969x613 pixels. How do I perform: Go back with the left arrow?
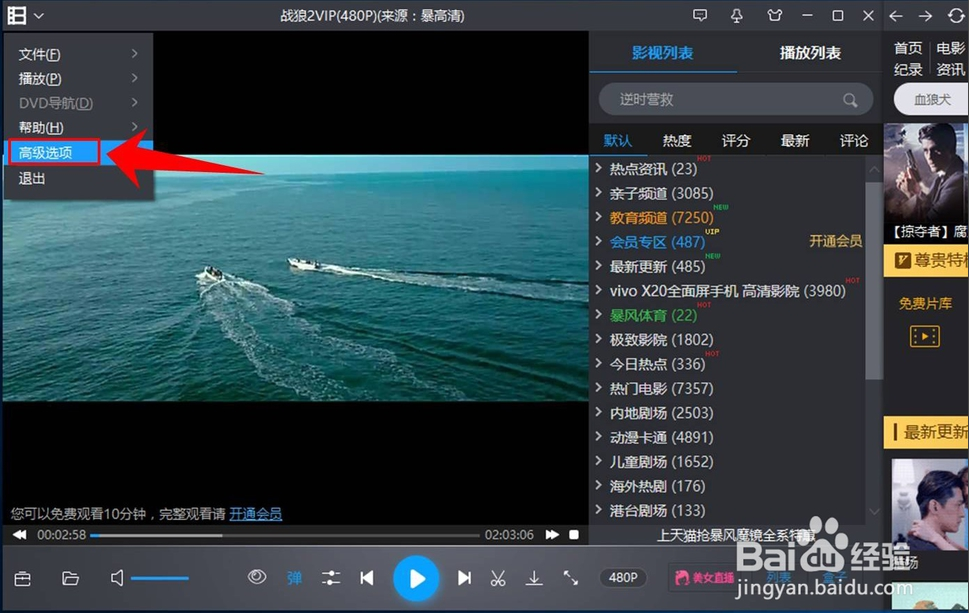point(895,16)
